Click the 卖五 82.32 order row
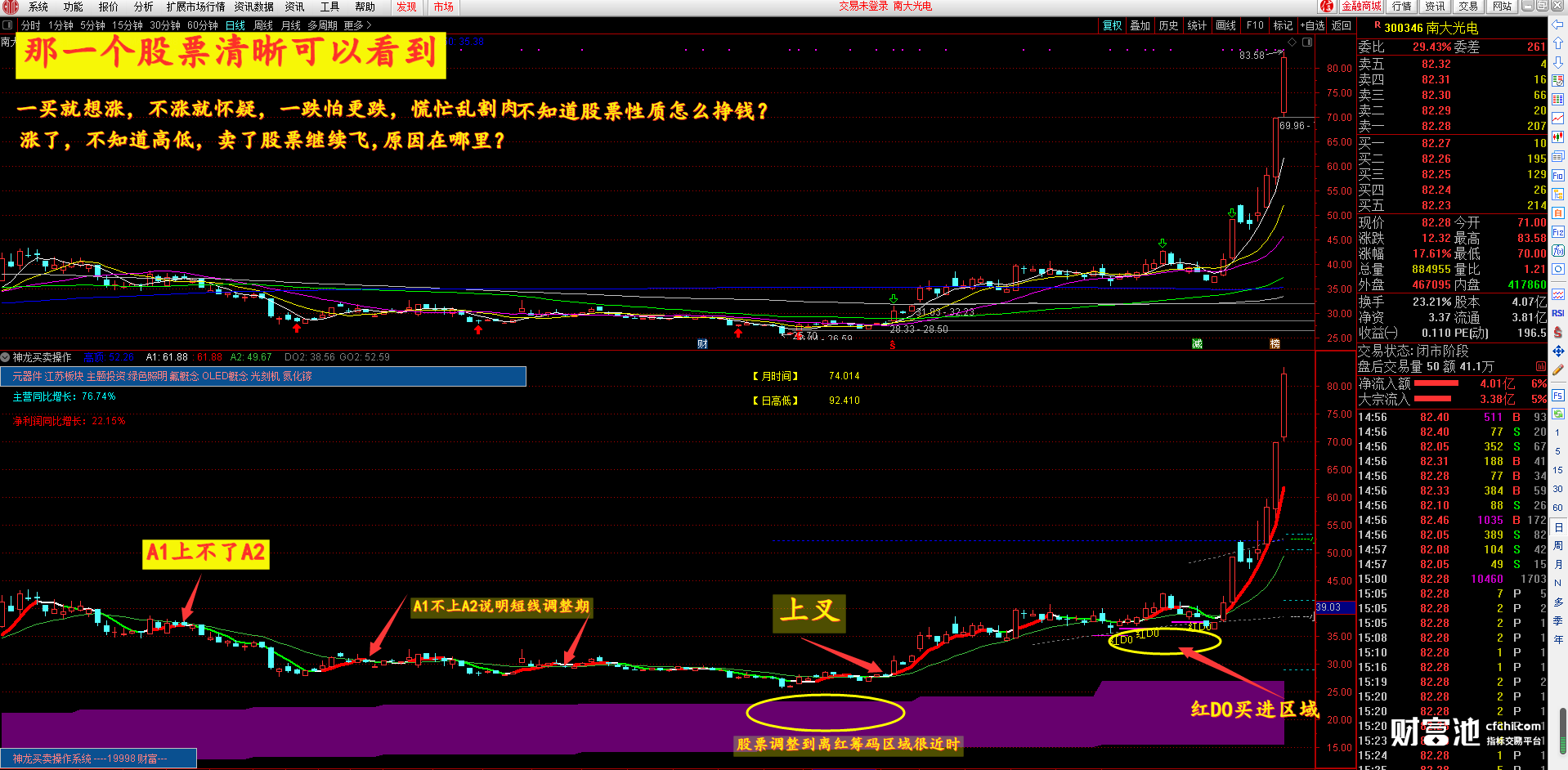This screenshot has height=770, width=1568. coord(1453,64)
